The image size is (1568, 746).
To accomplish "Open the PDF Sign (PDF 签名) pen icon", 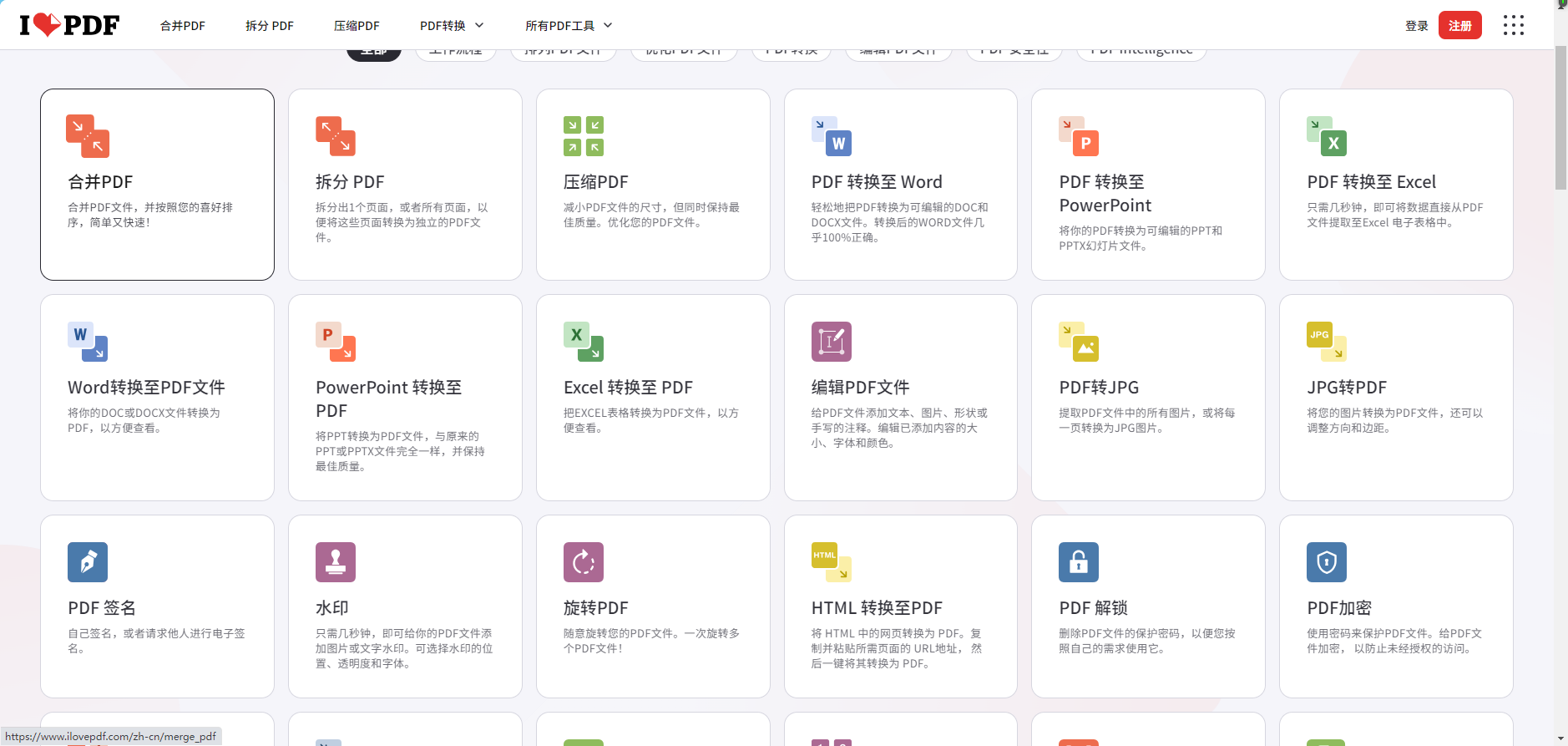I will 88,562.
